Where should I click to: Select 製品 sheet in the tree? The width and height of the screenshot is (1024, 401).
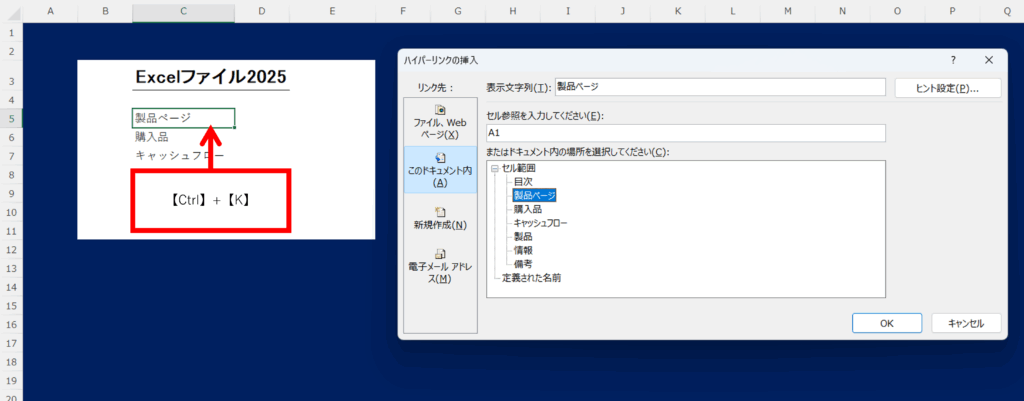click(523, 237)
